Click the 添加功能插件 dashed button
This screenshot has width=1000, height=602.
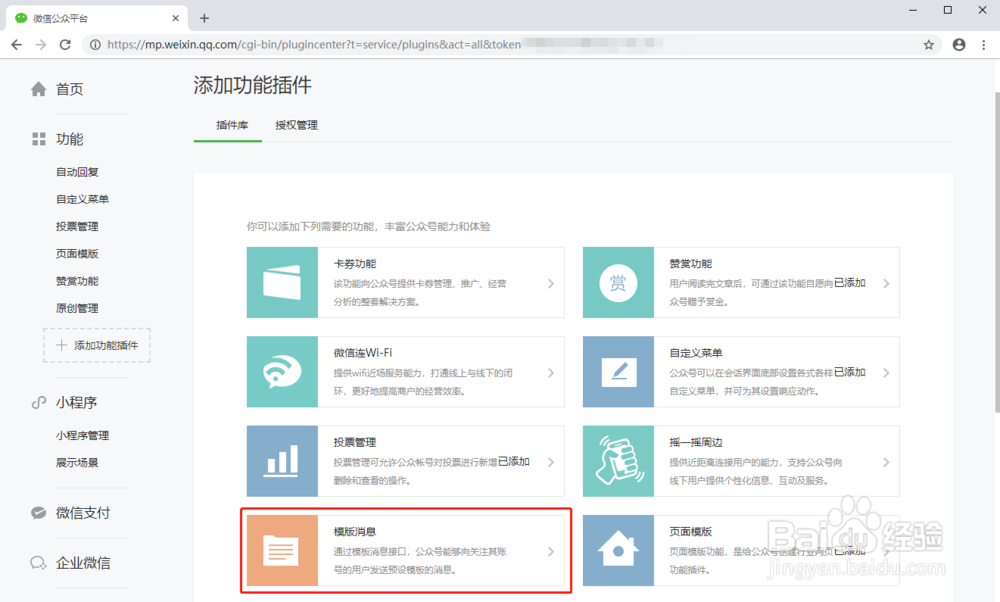pyautogui.click(x=97, y=345)
